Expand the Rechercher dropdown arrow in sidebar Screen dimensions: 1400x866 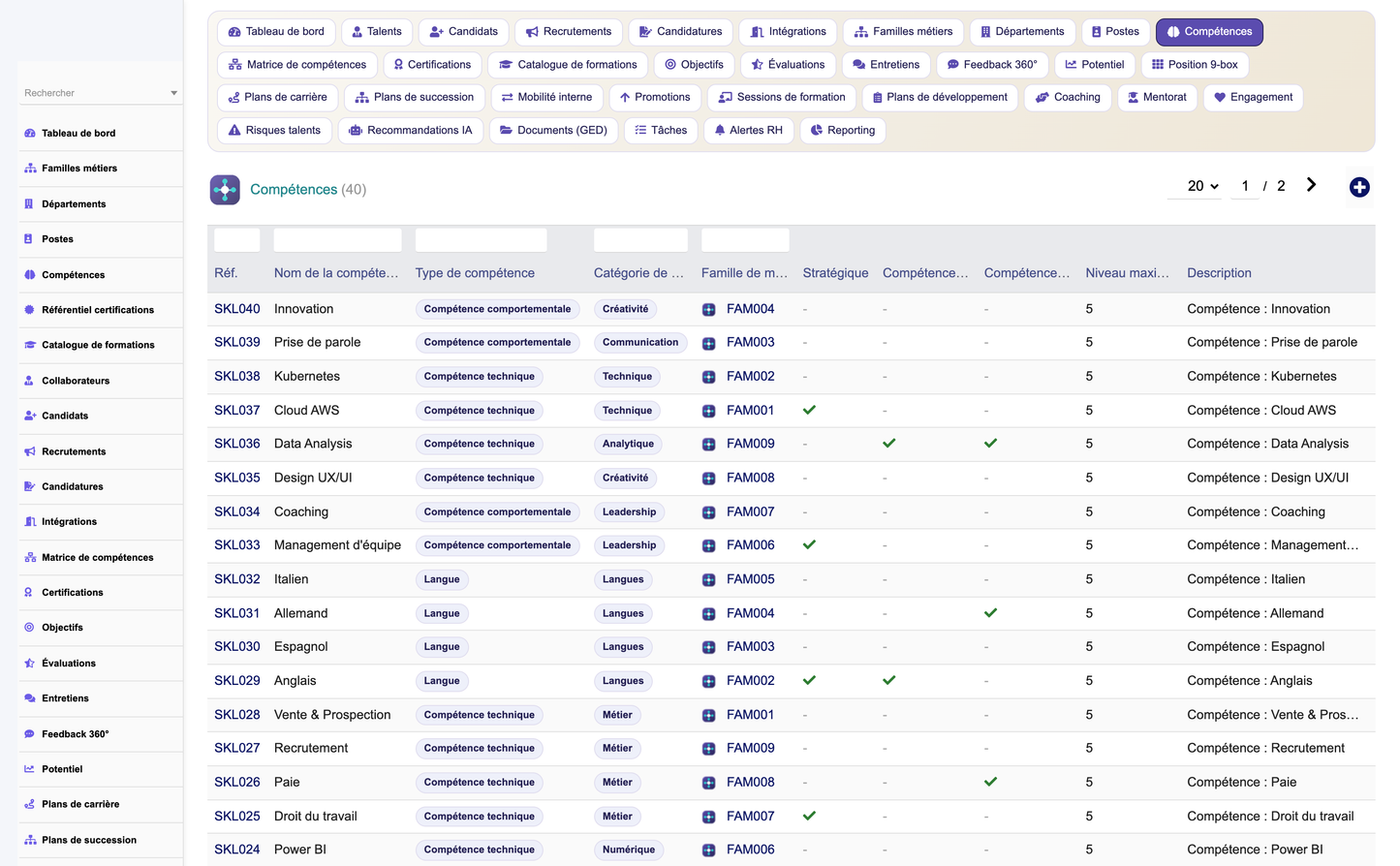pos(174,93)
